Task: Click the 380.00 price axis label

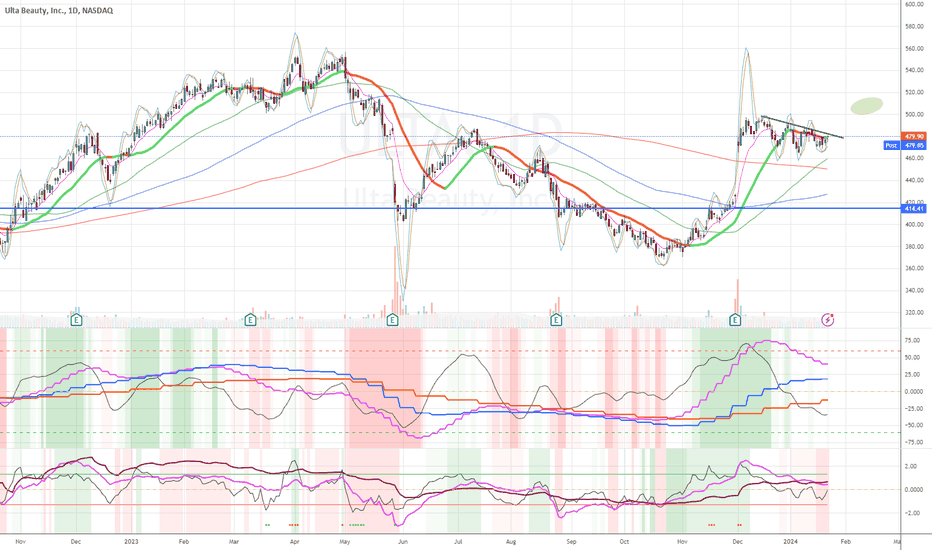Action: [x=914, y=246]
